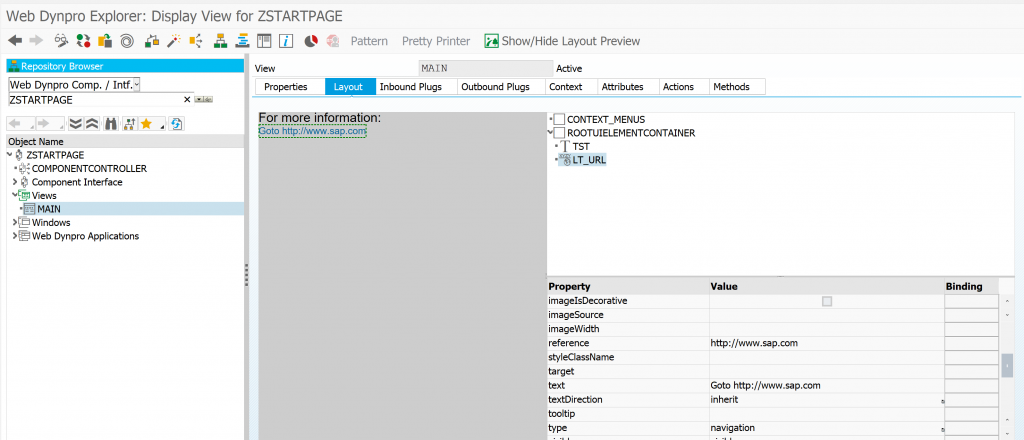Select the Layout tab
The height and width of the screenshot is (440, 1024).
click(348, 87)
